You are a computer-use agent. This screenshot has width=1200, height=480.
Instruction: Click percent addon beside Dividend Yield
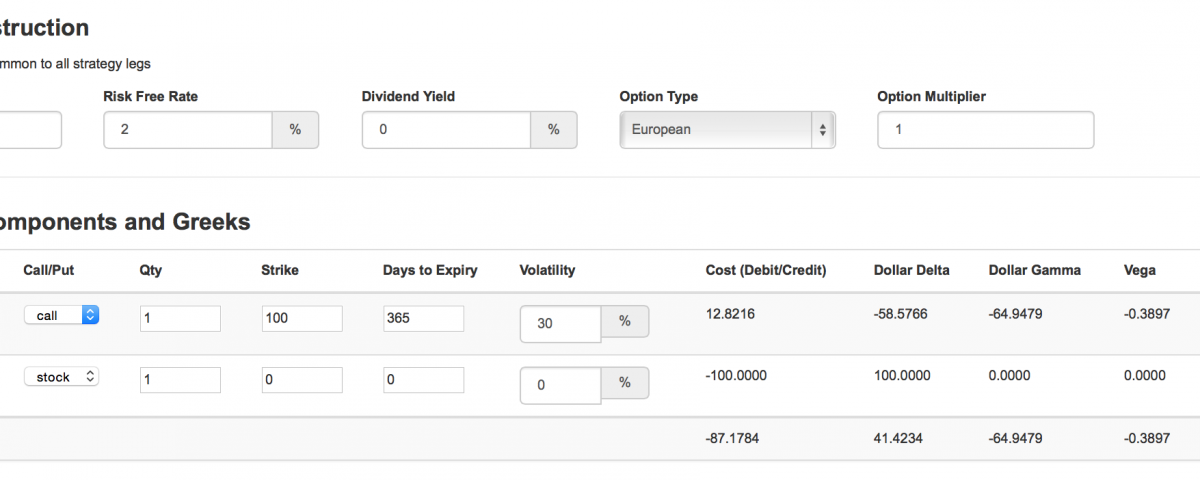click(x=553, y=130)
